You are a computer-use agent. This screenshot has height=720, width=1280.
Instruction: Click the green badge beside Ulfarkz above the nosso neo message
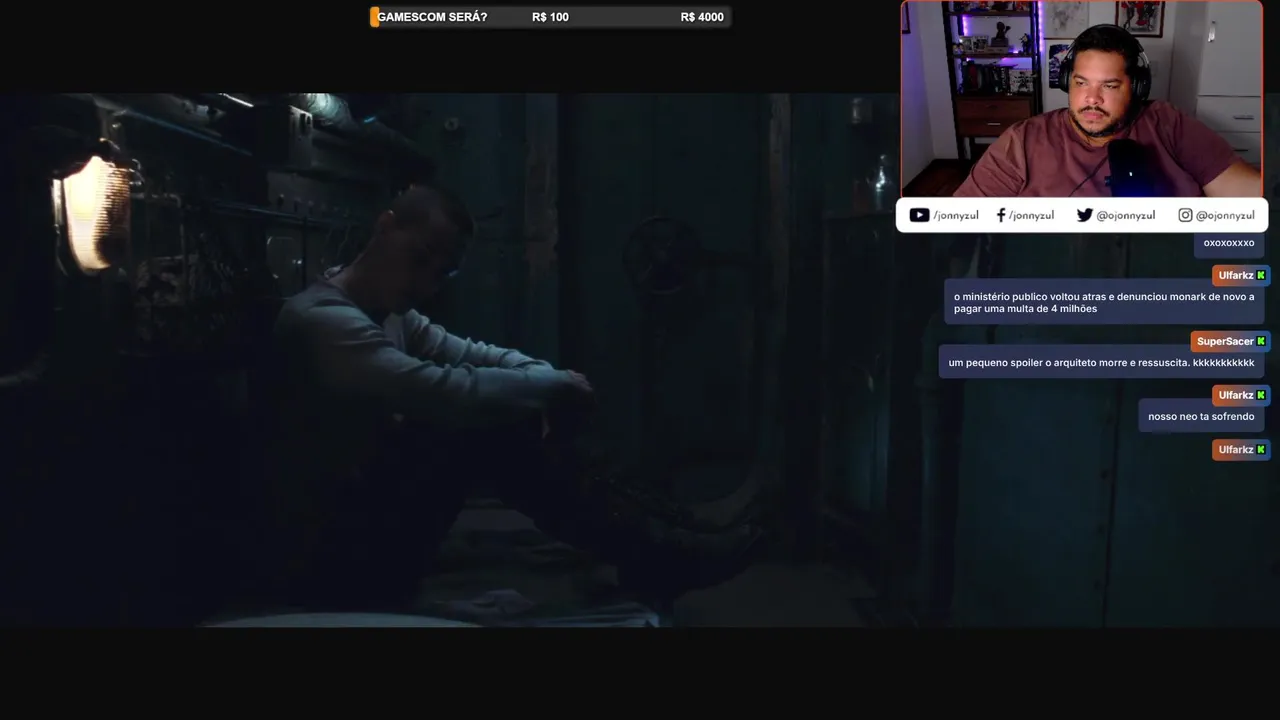coord(1261,395)
